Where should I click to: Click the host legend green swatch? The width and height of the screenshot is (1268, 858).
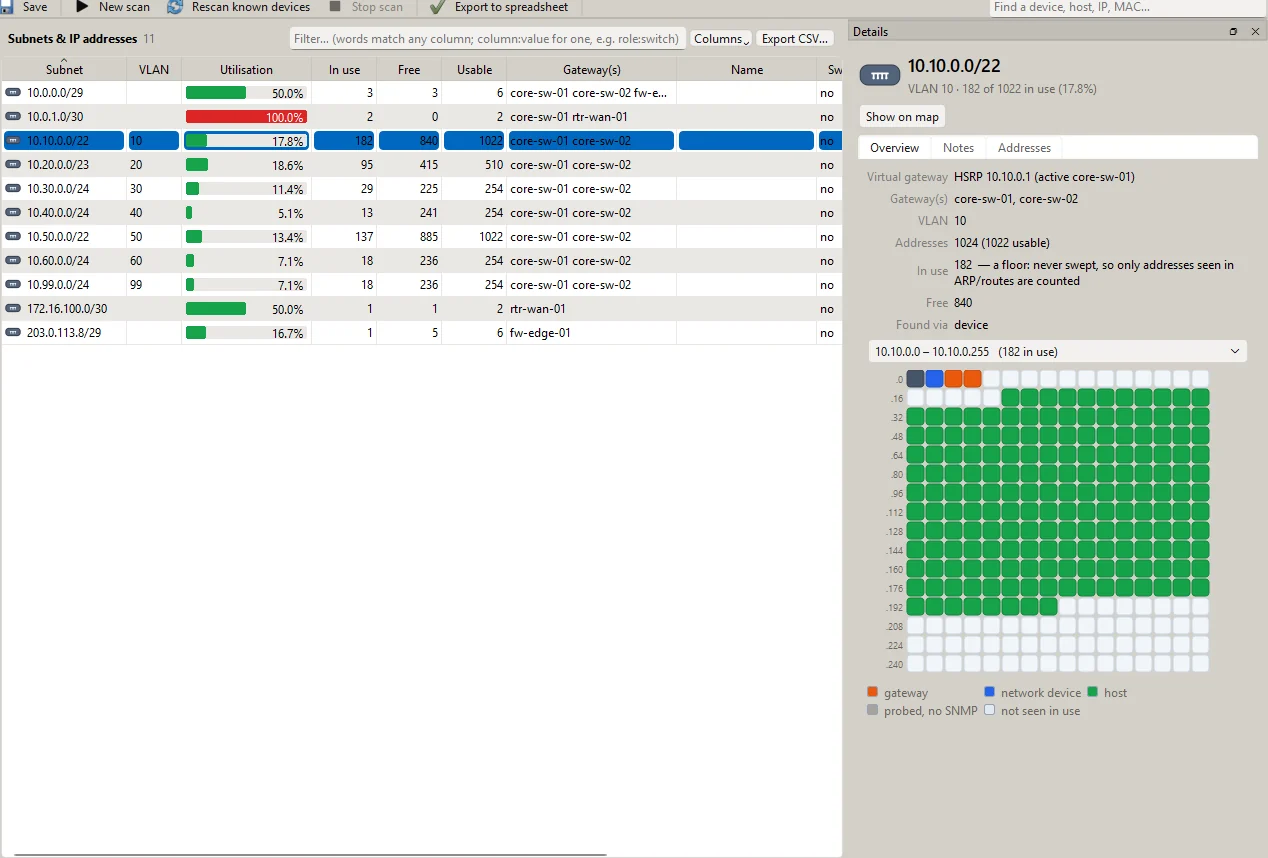click(1093, 692)
